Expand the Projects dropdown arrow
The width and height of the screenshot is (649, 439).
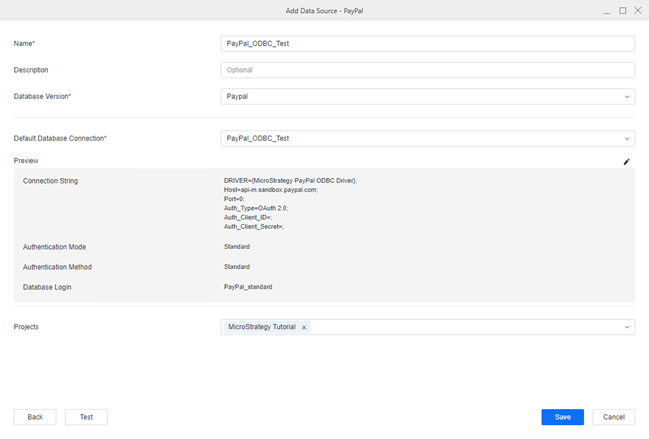pos(627,327)
